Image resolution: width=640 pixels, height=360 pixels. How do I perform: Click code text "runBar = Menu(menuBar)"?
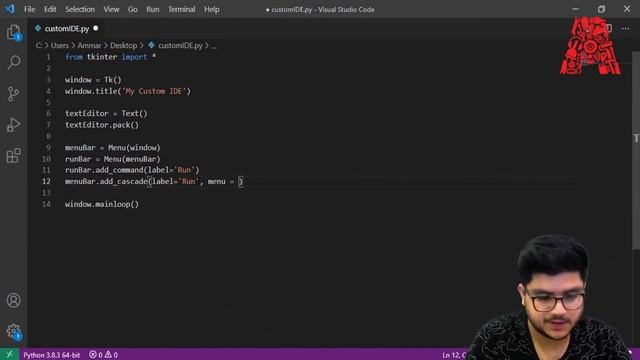tap(113, 159)
